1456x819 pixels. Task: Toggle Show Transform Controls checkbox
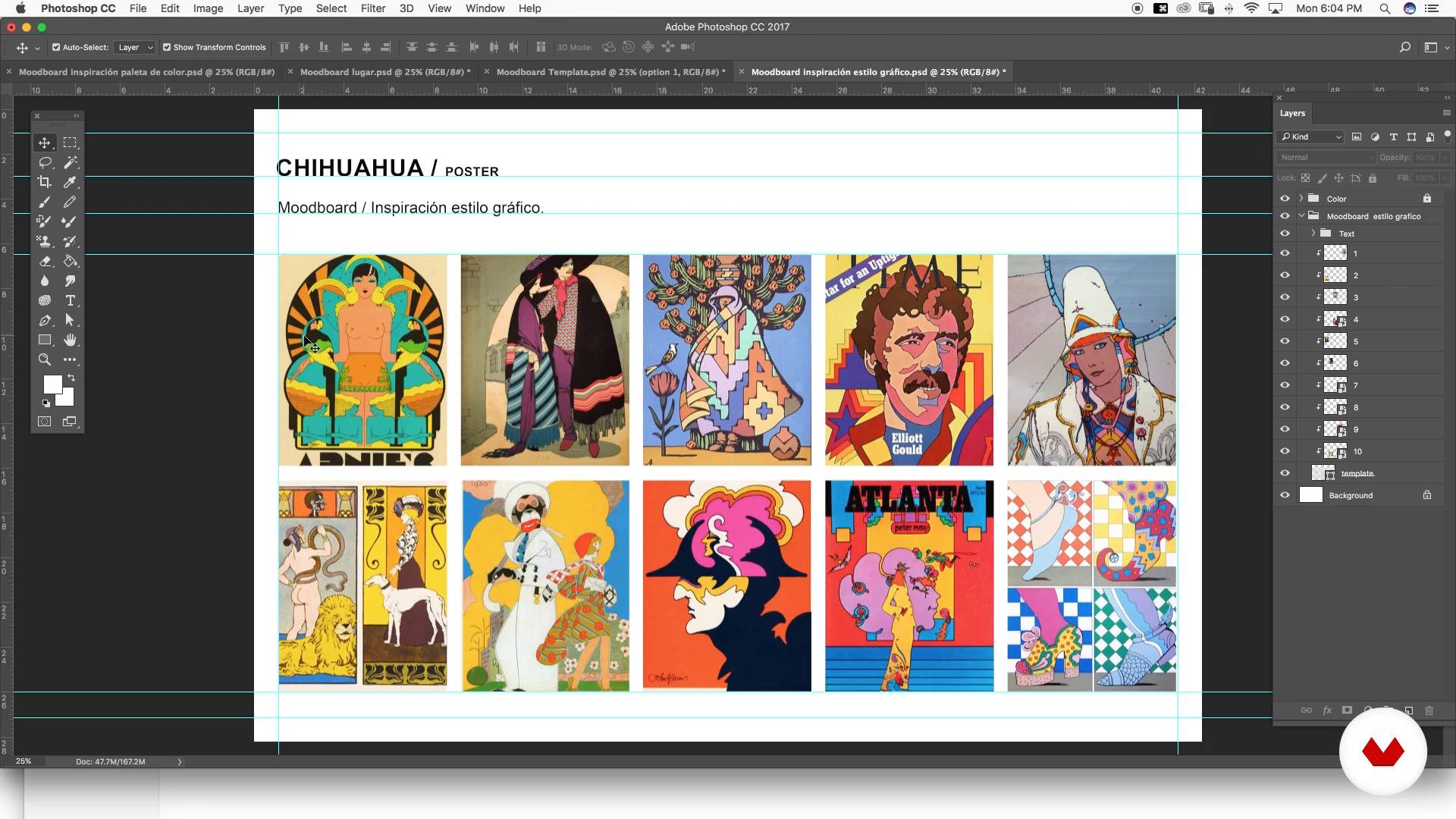(x=167, y=47)
